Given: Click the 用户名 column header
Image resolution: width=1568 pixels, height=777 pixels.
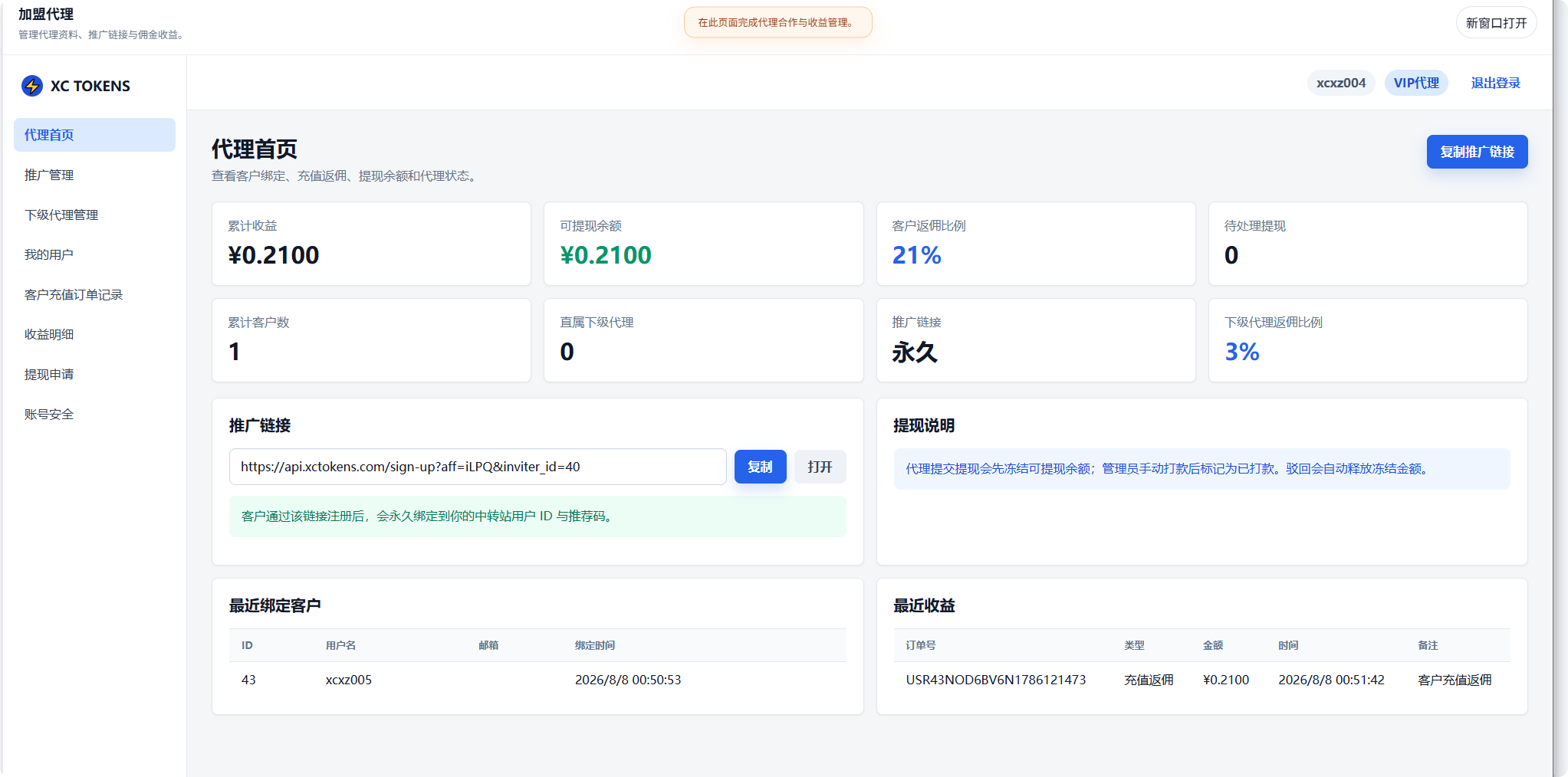Looking at the screenshot, I should (340, 645).
